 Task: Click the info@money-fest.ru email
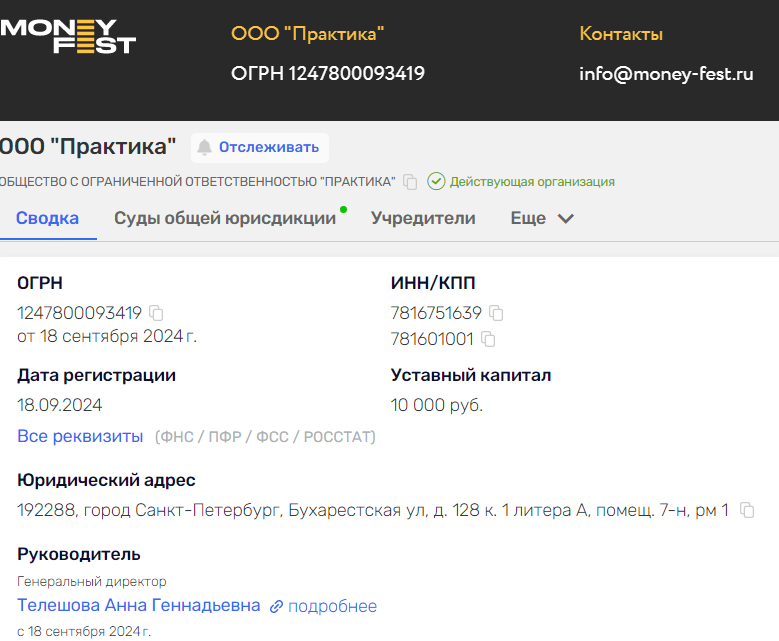pos(666,74)
